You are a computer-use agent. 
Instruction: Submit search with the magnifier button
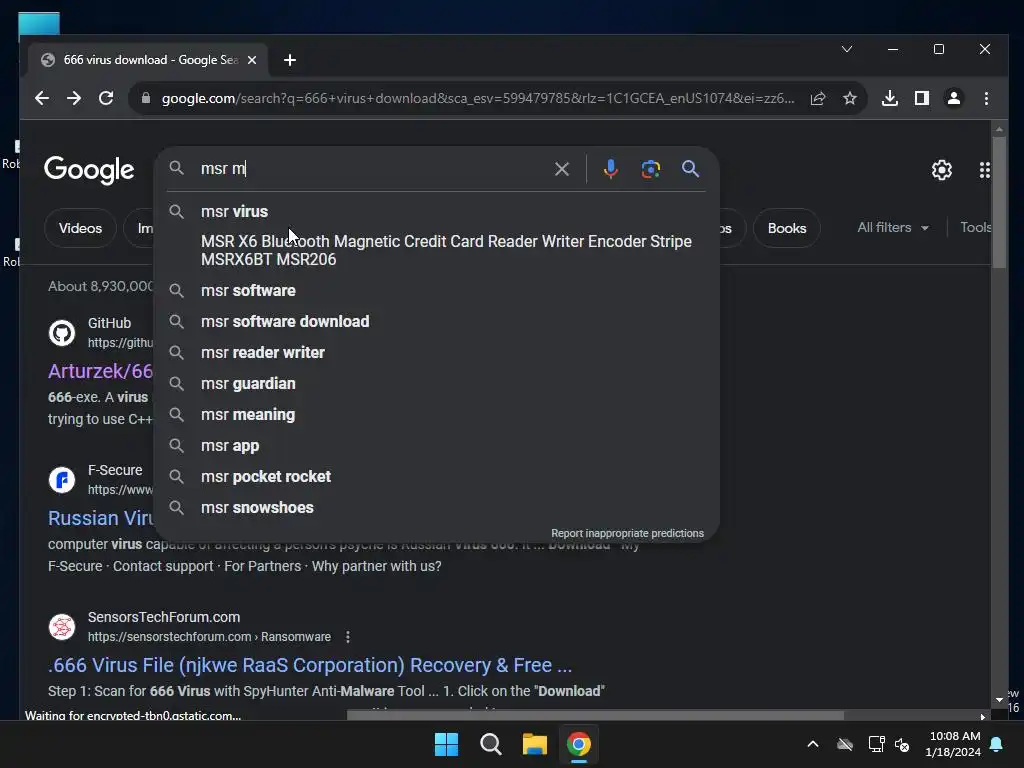coord(690,169)
